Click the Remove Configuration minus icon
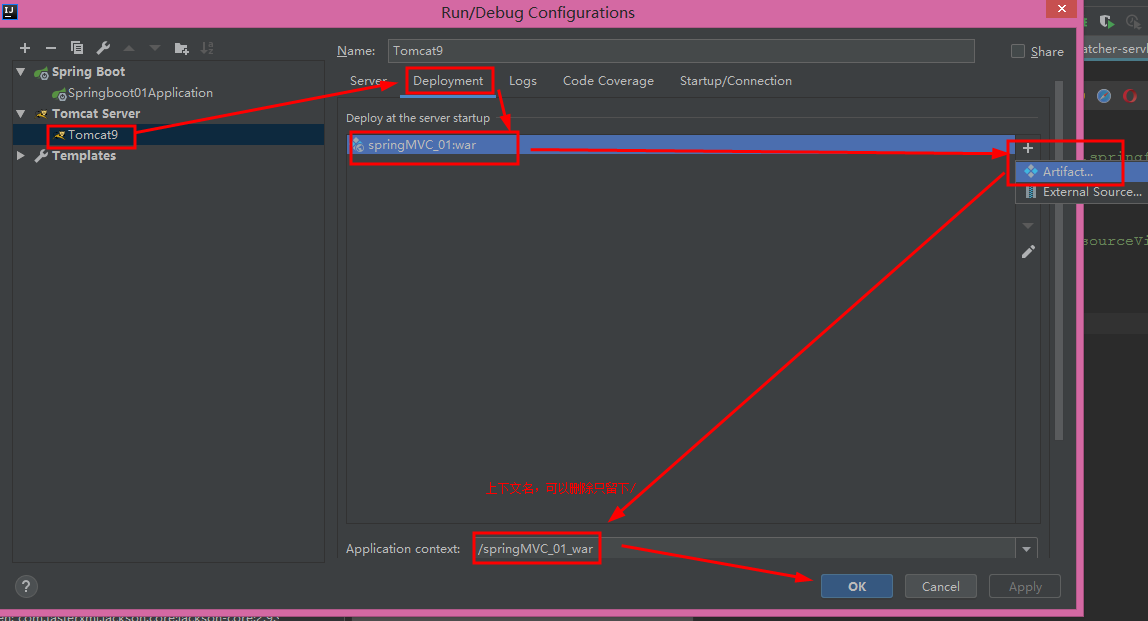Viewport: 1148px width, 621px height. (51, 48)
